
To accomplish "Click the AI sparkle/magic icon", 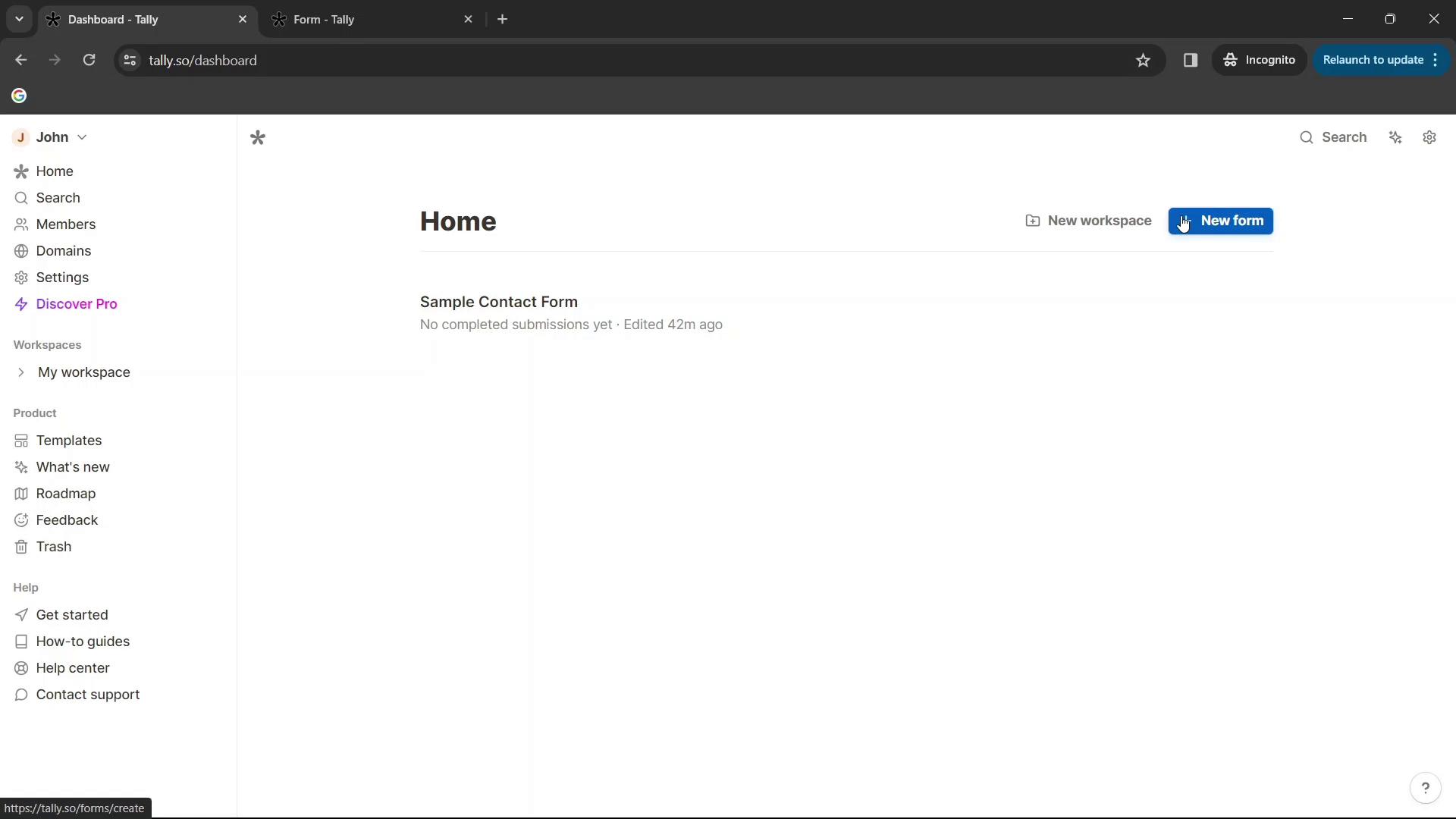I will click(x=1396, y=137).
